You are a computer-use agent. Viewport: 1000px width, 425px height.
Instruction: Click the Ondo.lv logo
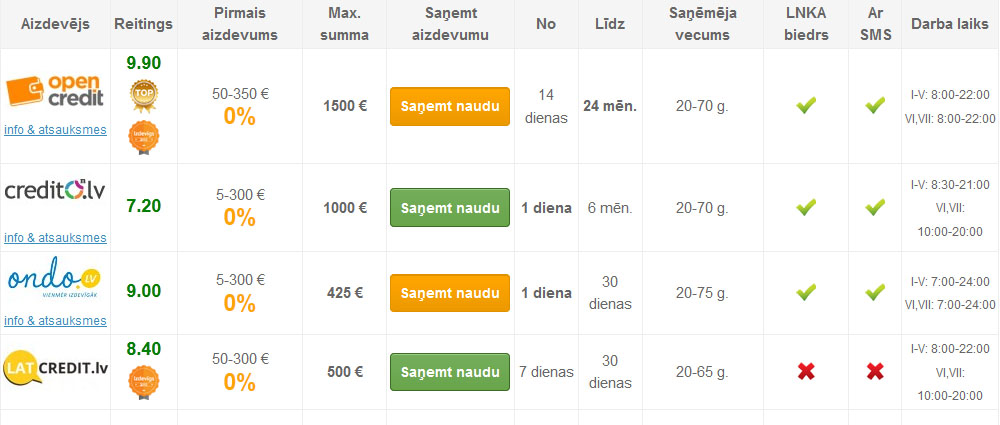(55, 278)
